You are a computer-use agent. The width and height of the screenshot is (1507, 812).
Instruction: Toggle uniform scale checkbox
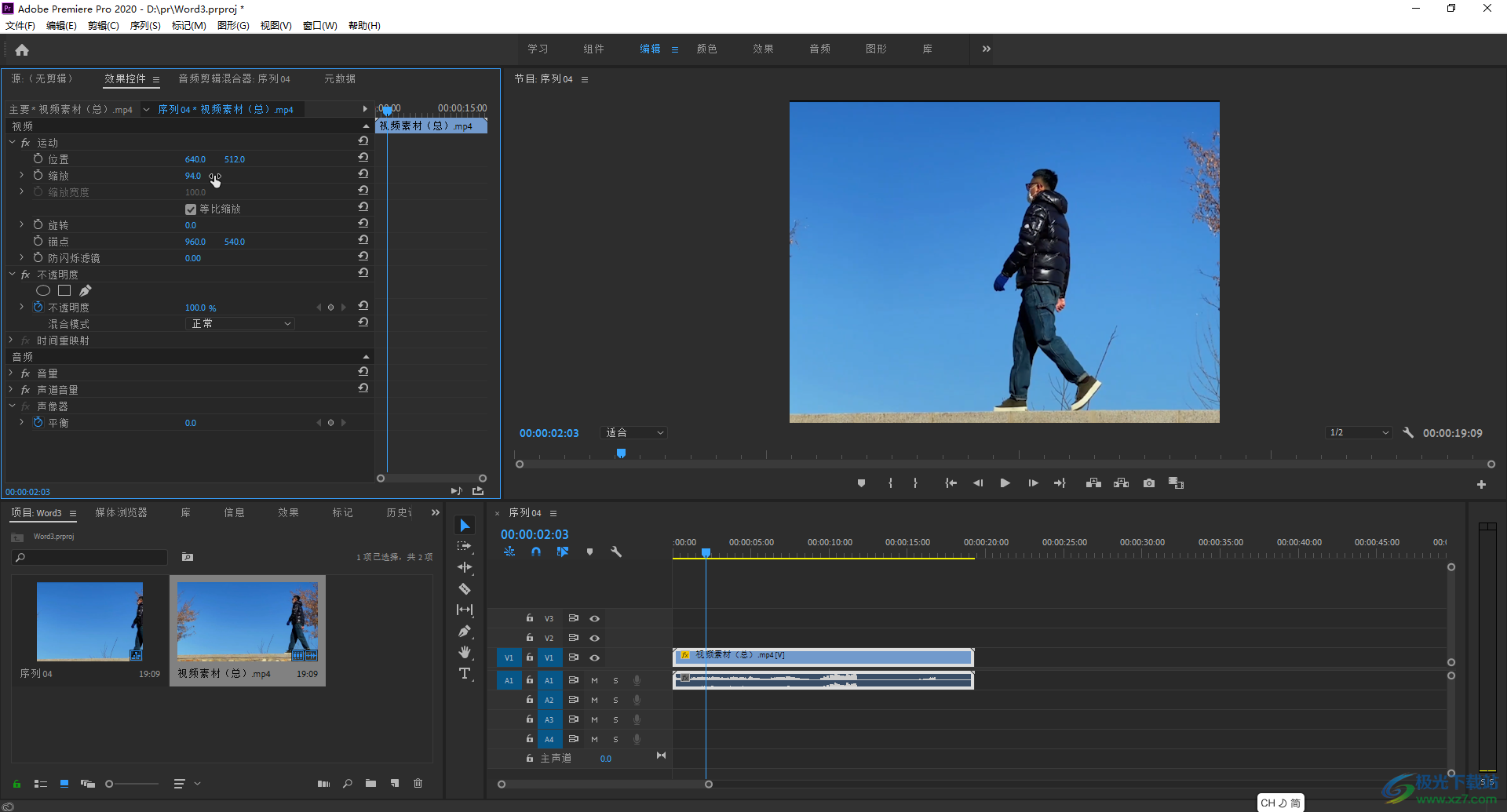click(x=191, y=209)
